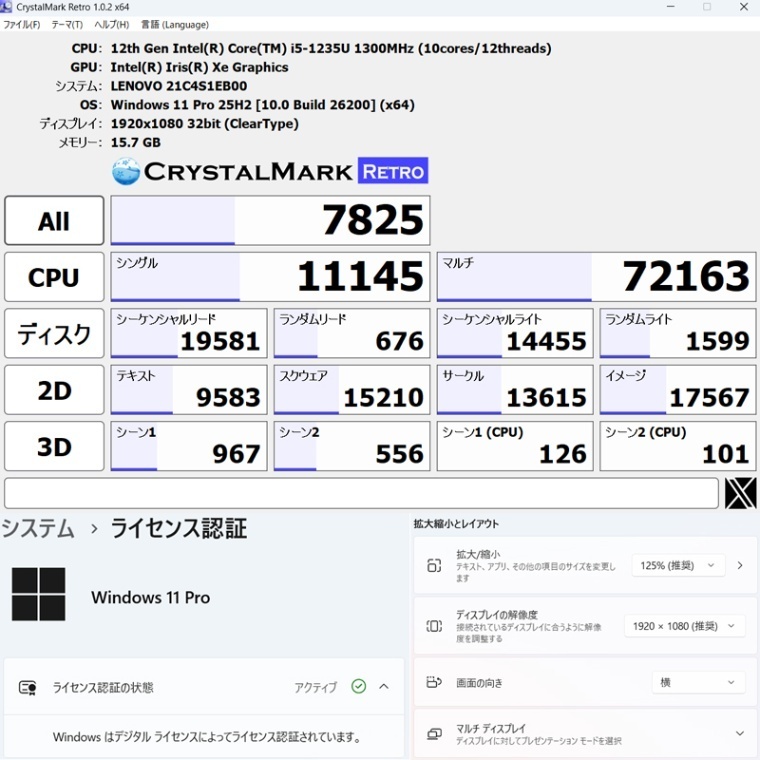Click the 拡大縮小とレイアウト heading
This screenshot has height=760, width=760.
coord(456,523)
